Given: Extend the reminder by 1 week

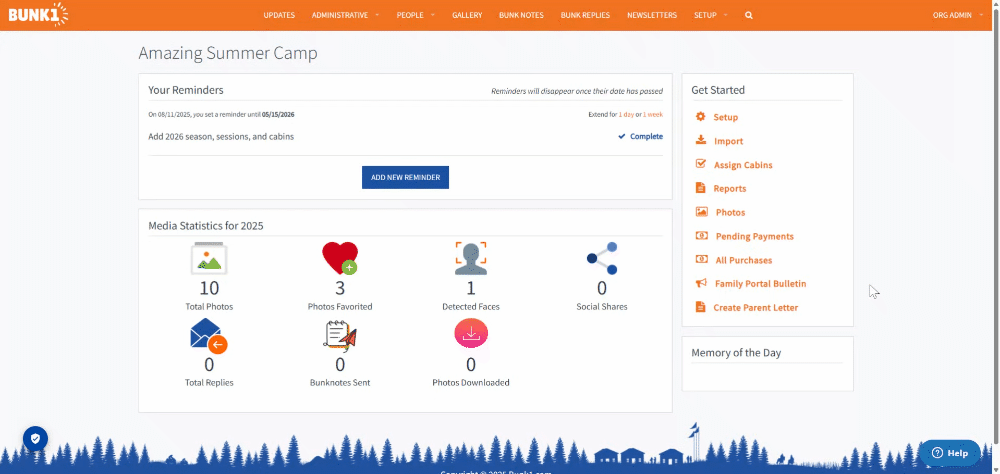Looking at the screenshot, I should tap(652, 115).
